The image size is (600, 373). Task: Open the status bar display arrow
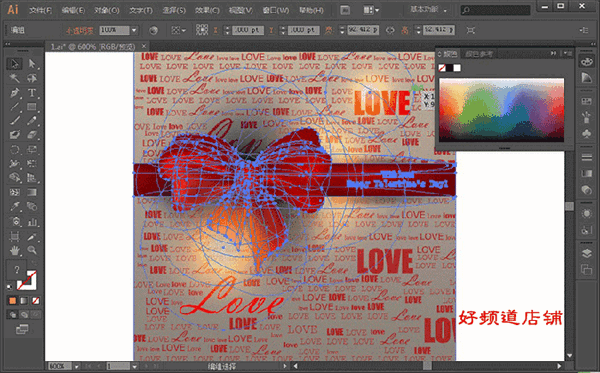tap(284, 366)
